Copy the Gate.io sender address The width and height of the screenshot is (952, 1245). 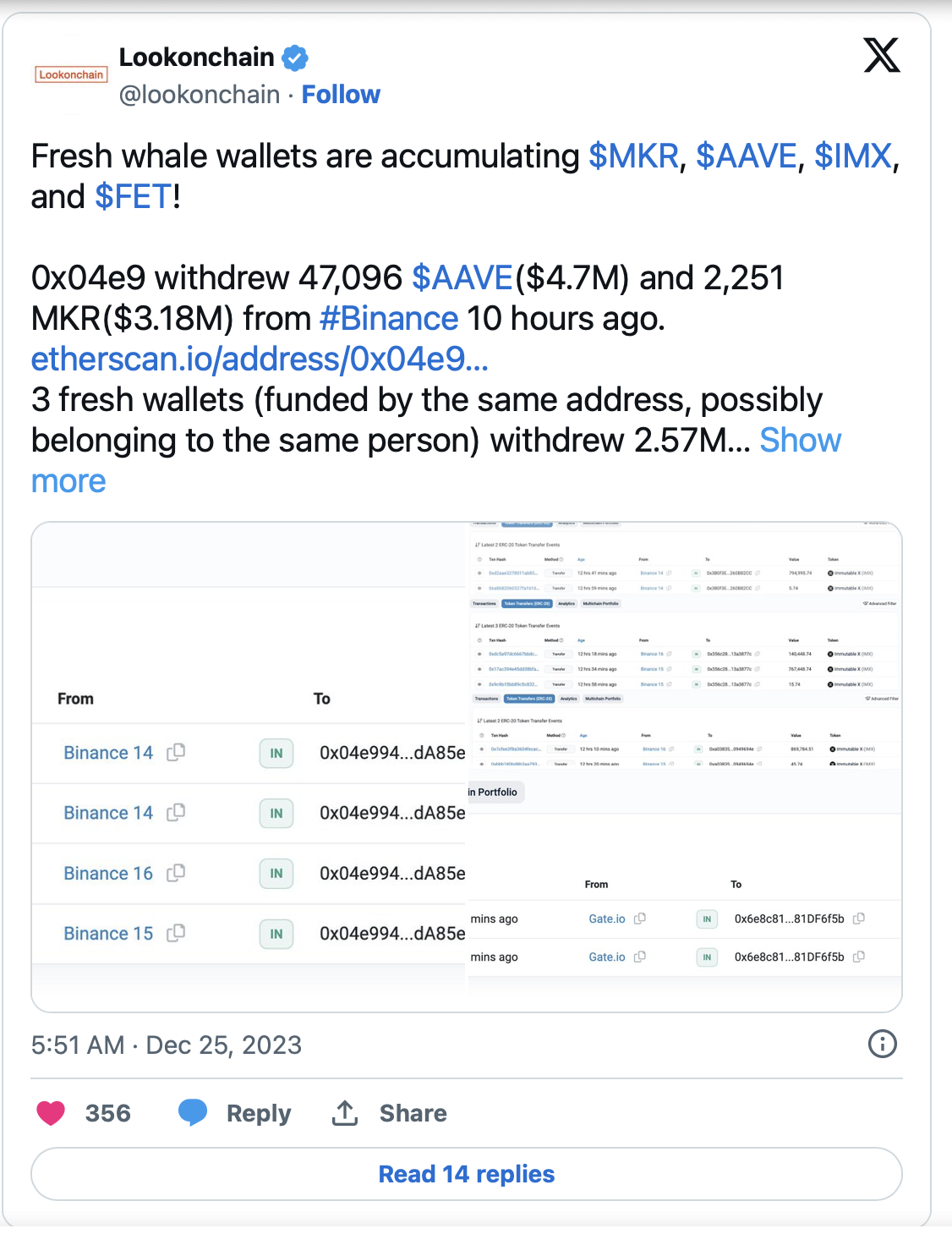pos(640,919)
